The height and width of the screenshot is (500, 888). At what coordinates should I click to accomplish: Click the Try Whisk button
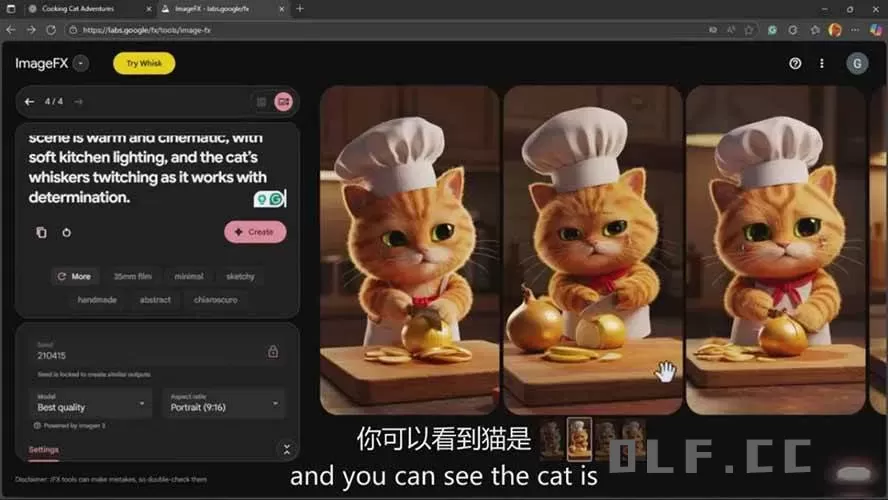(144, 64)
